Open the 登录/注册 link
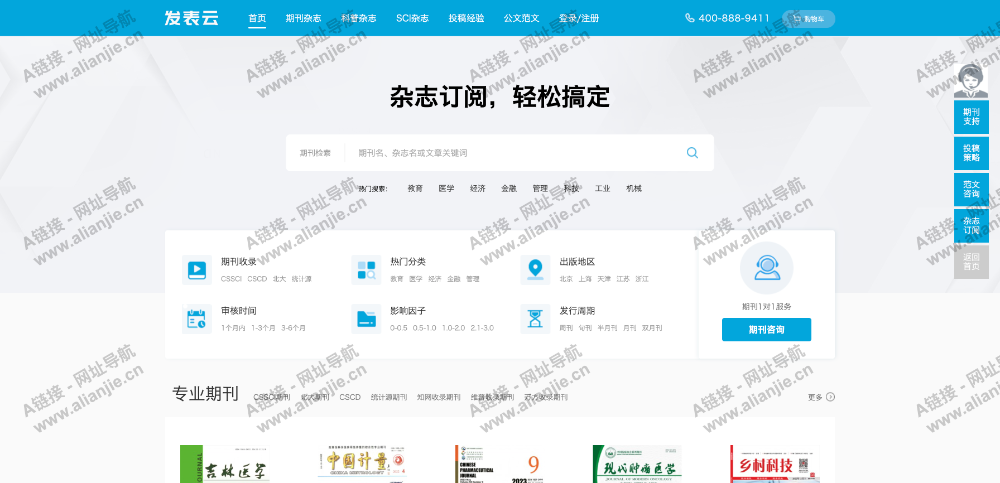Viewport: 1000px width, 483px height. (x=579, y=18)
